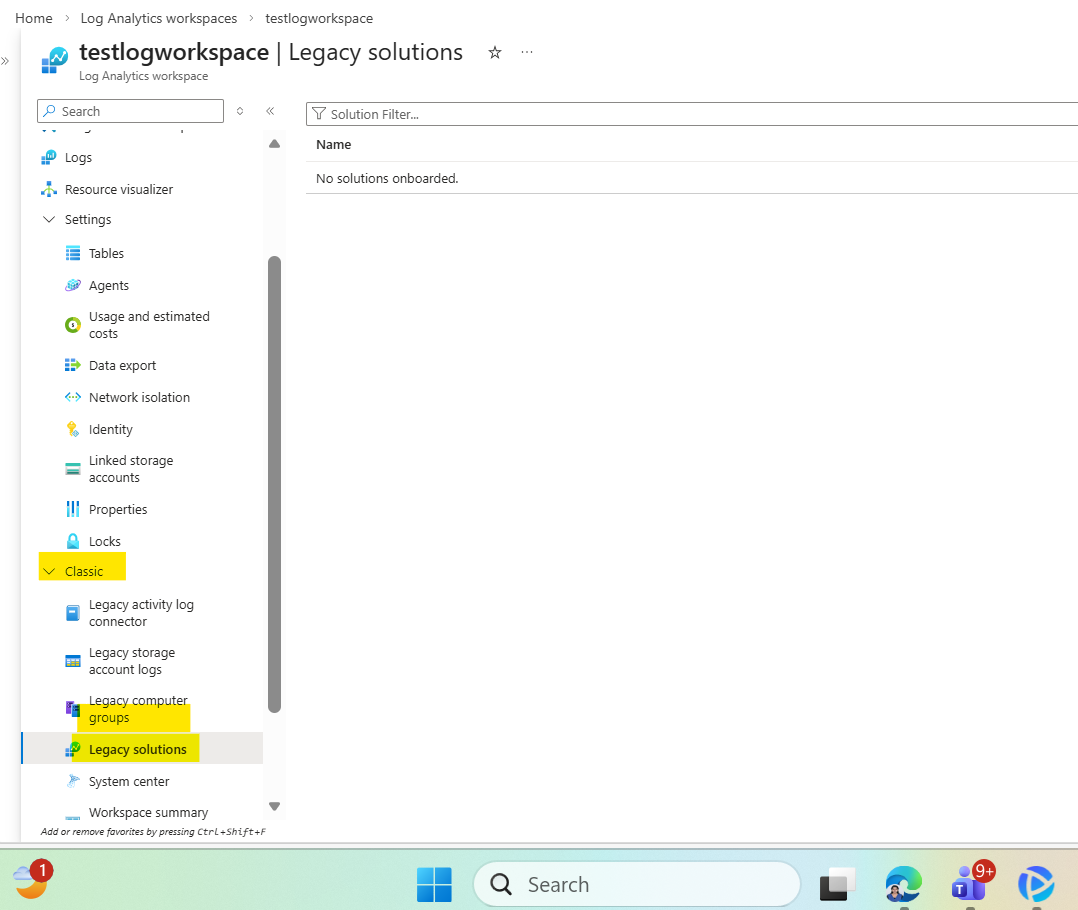Collapse the Settings section
The image size is (1078, 910).
click(x=49, y=219)
